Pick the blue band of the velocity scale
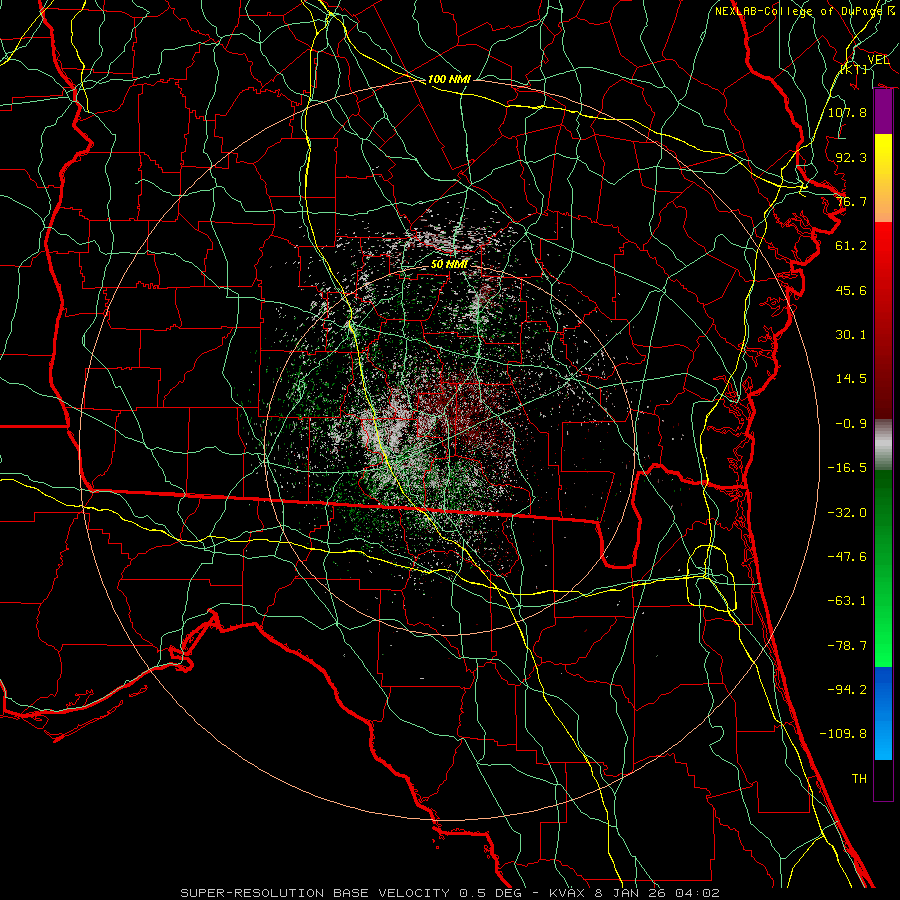This screenshot has height=900, width=900. [883, 713]
